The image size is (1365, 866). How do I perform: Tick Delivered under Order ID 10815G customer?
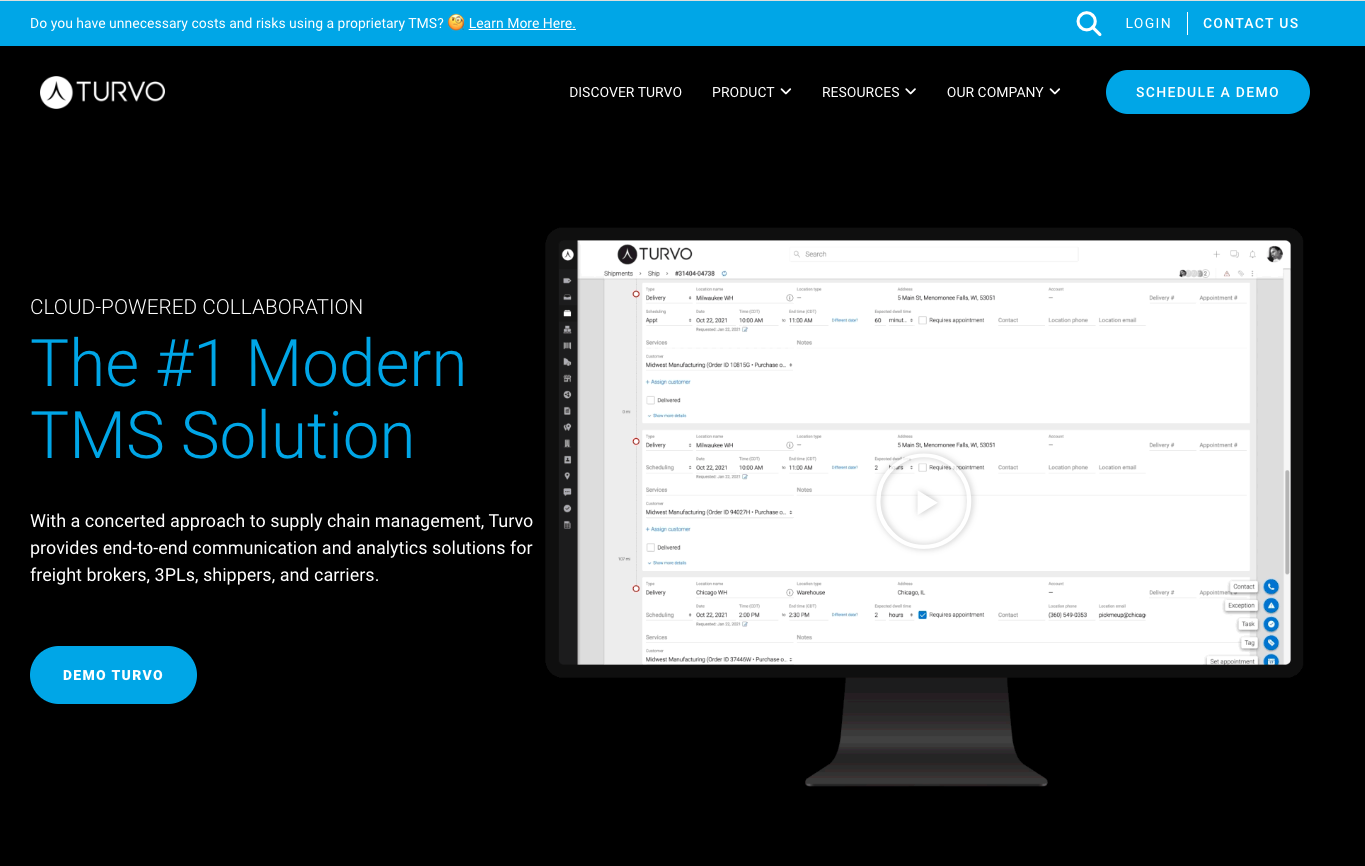pos(650,400)
